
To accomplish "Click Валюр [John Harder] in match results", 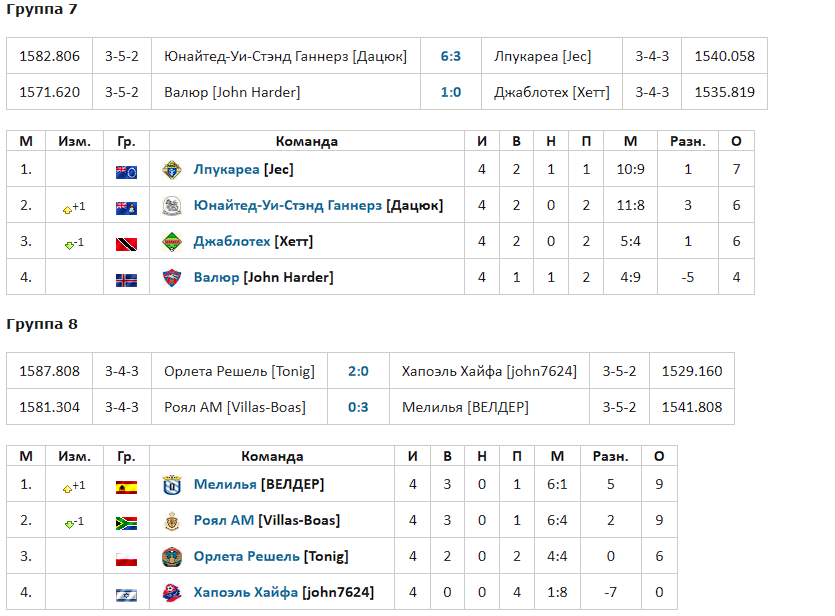I will [x=232, y=92].
